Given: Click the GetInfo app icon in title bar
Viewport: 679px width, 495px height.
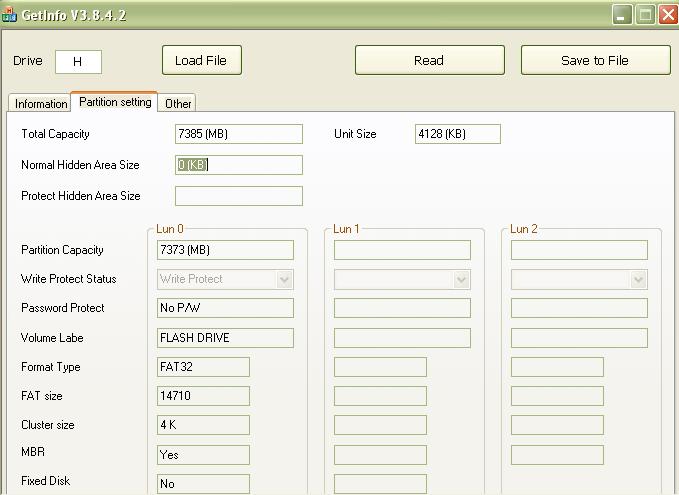Looking at the screenshot, I should [9, 15].
